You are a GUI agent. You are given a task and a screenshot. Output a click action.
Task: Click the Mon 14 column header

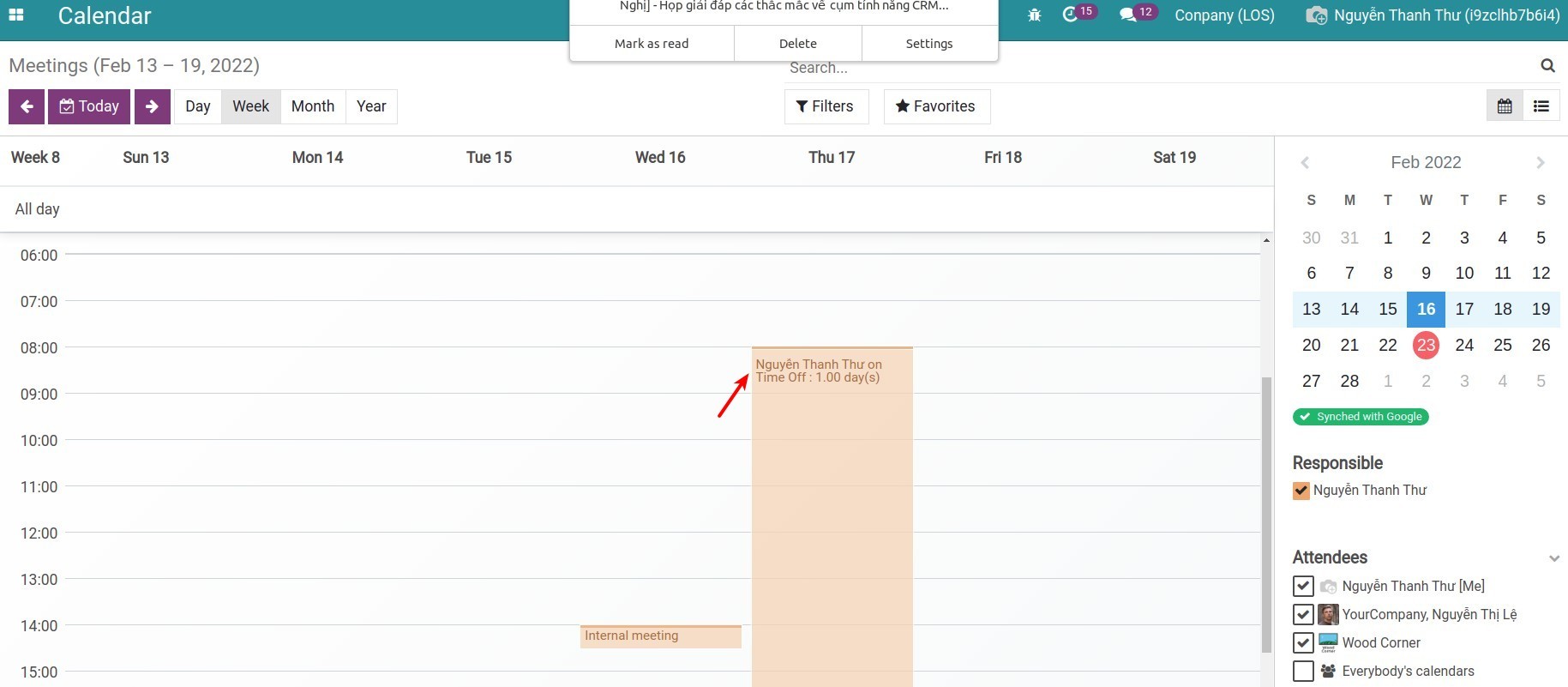coord(317,158)
